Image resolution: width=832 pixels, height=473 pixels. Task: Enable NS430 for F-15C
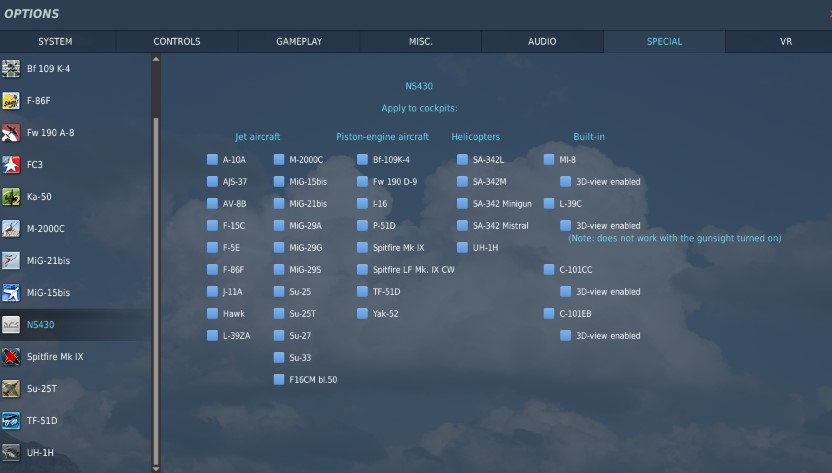coord(212,226)
